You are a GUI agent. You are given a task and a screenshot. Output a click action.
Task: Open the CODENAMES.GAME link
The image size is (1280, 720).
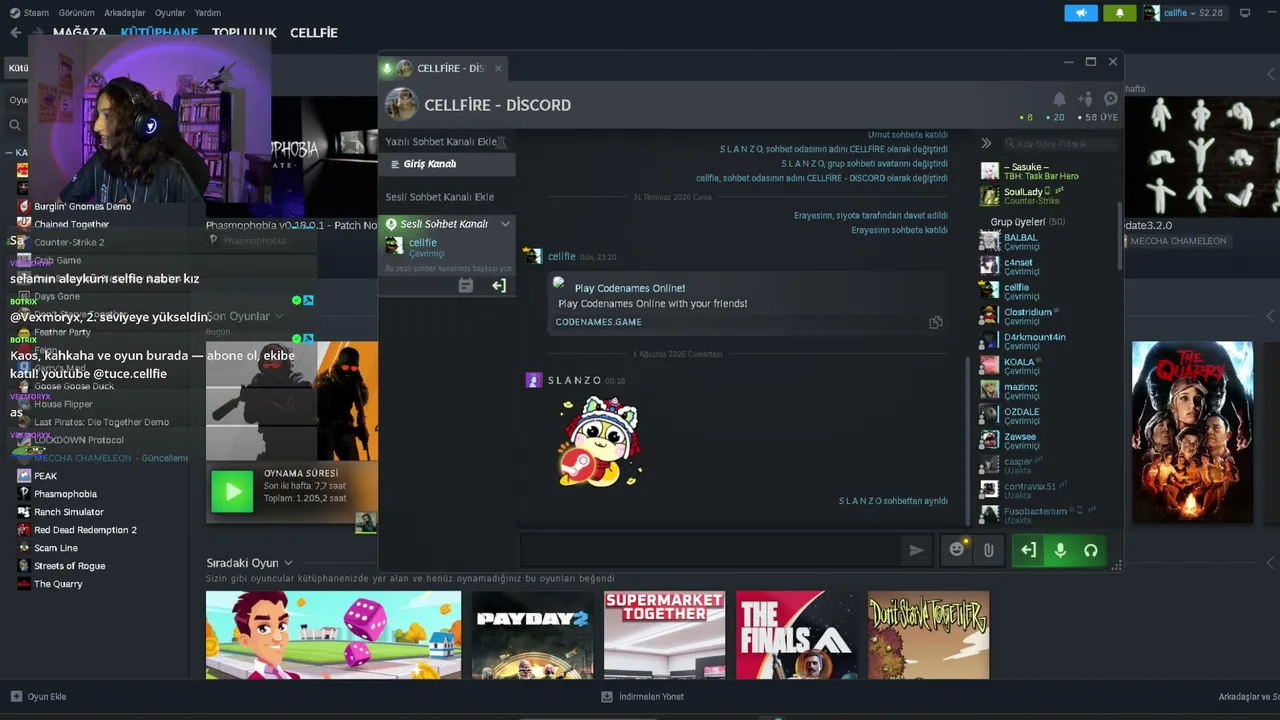(x=598, y=322)
